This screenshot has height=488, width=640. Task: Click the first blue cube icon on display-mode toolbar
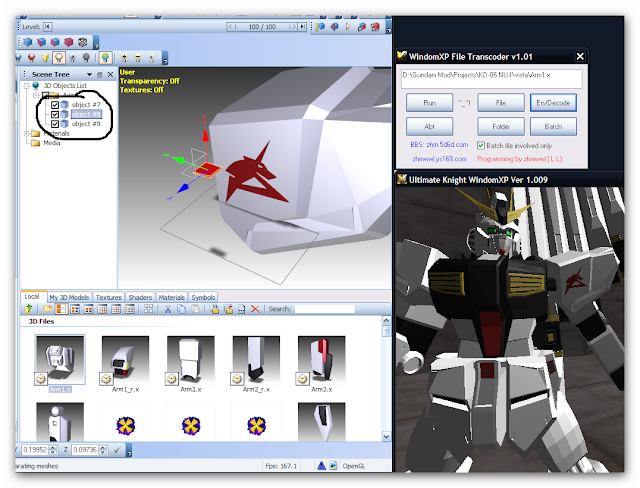pos(28,42)
